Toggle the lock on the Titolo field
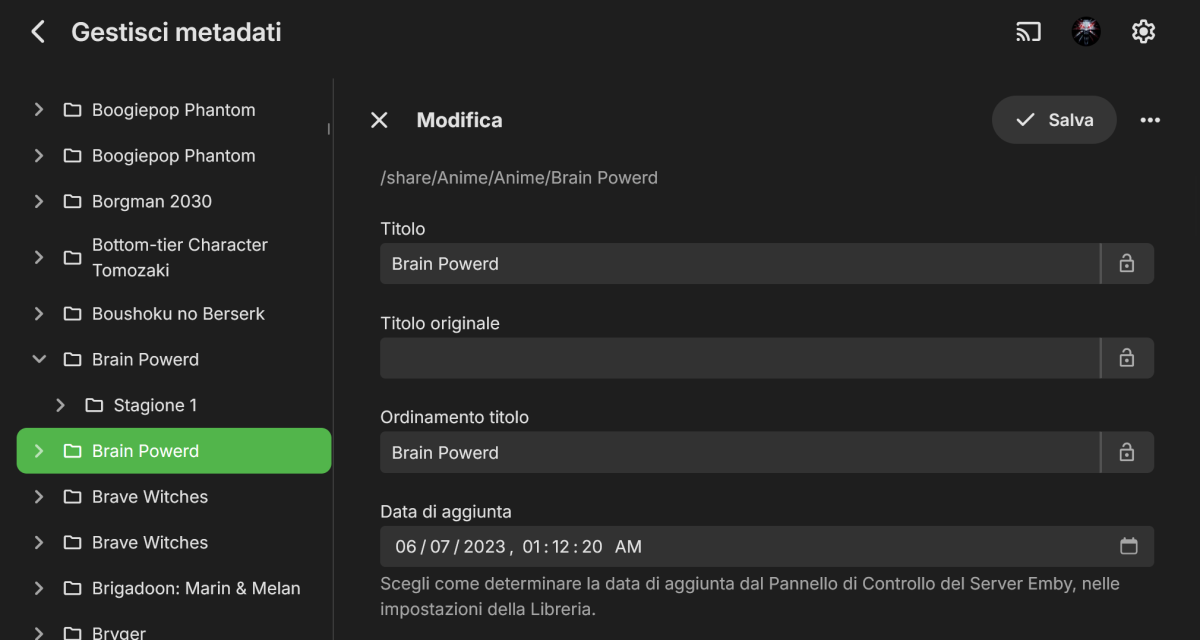Viewport: 1200px width, 640px height. [x=1127, y=264]
